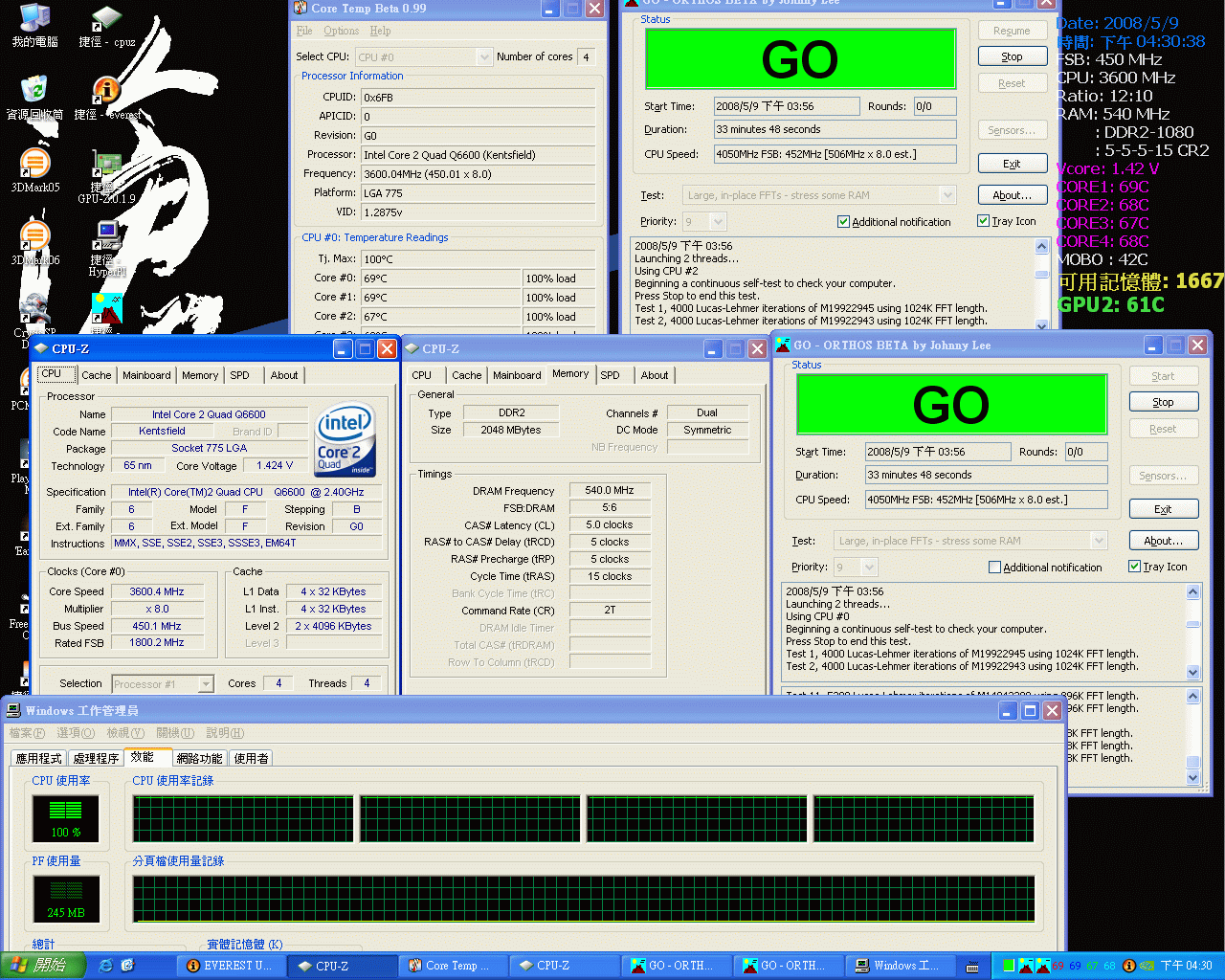
Task: Click the NVIDIA tray icon
Action: [x=1147, y=966]
